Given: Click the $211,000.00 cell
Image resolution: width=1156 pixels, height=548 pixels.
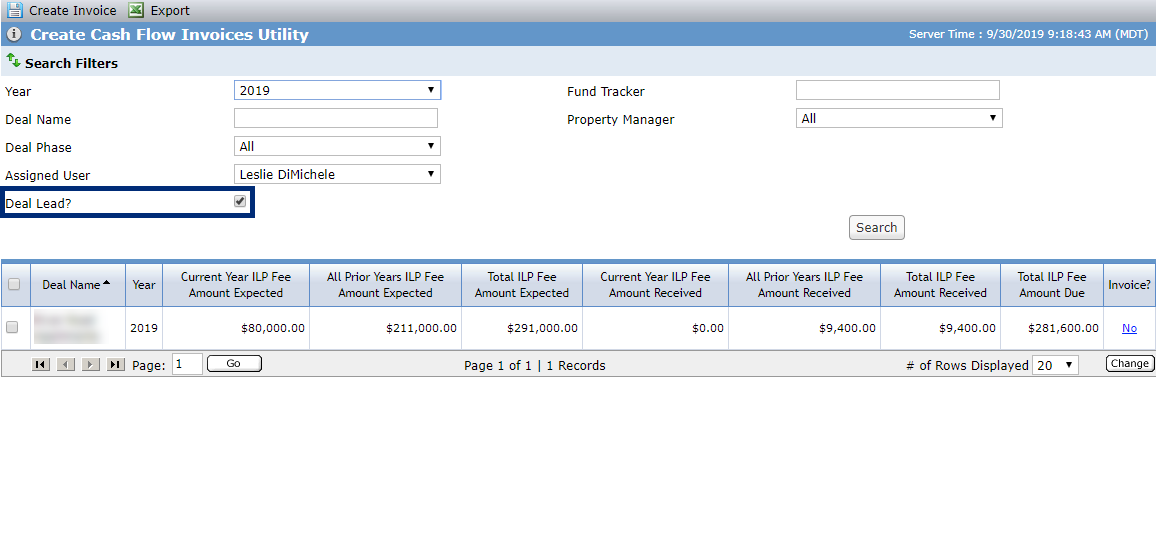Looking at the screenshot, I should (386, 328).
